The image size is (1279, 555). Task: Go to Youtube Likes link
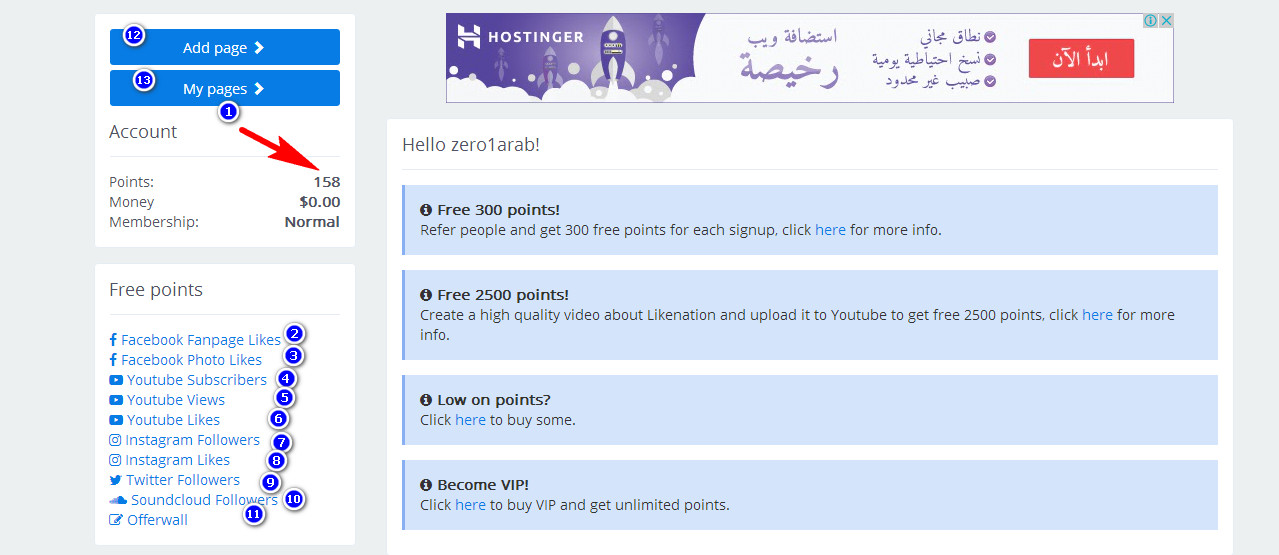tap(173, 420)
